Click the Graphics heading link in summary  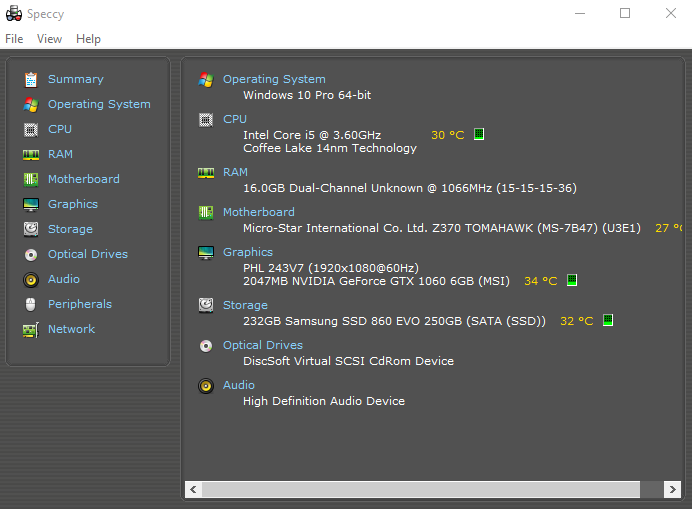tap(248, 253)
